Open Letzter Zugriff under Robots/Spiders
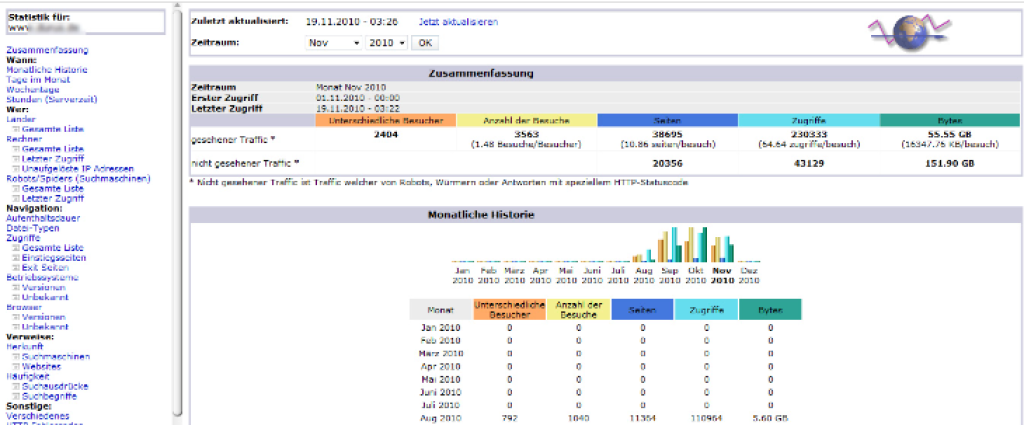 tap(52, 198)
